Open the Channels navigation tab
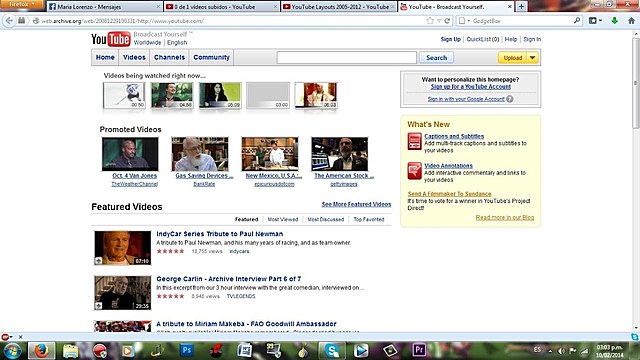Screen dimensions: 640x360 point(169,58)
